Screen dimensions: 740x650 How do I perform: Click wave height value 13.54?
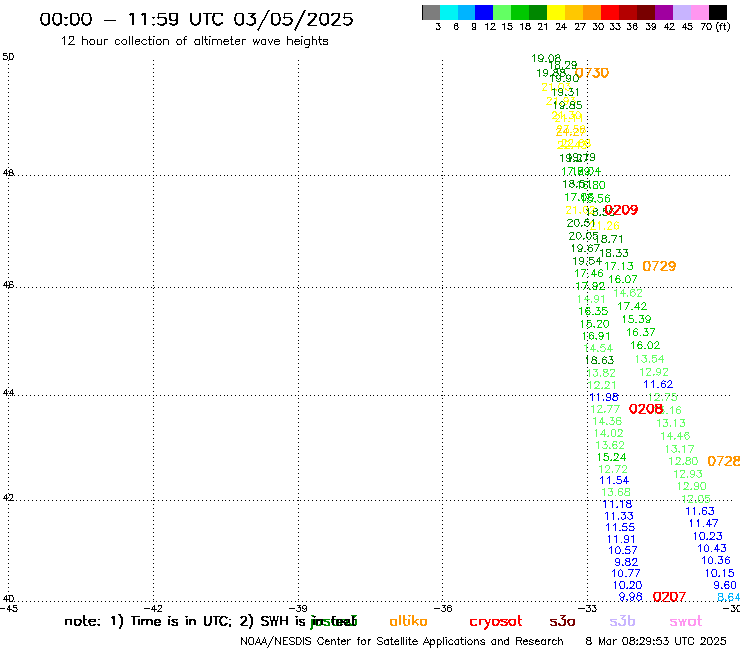coord(649,359)
